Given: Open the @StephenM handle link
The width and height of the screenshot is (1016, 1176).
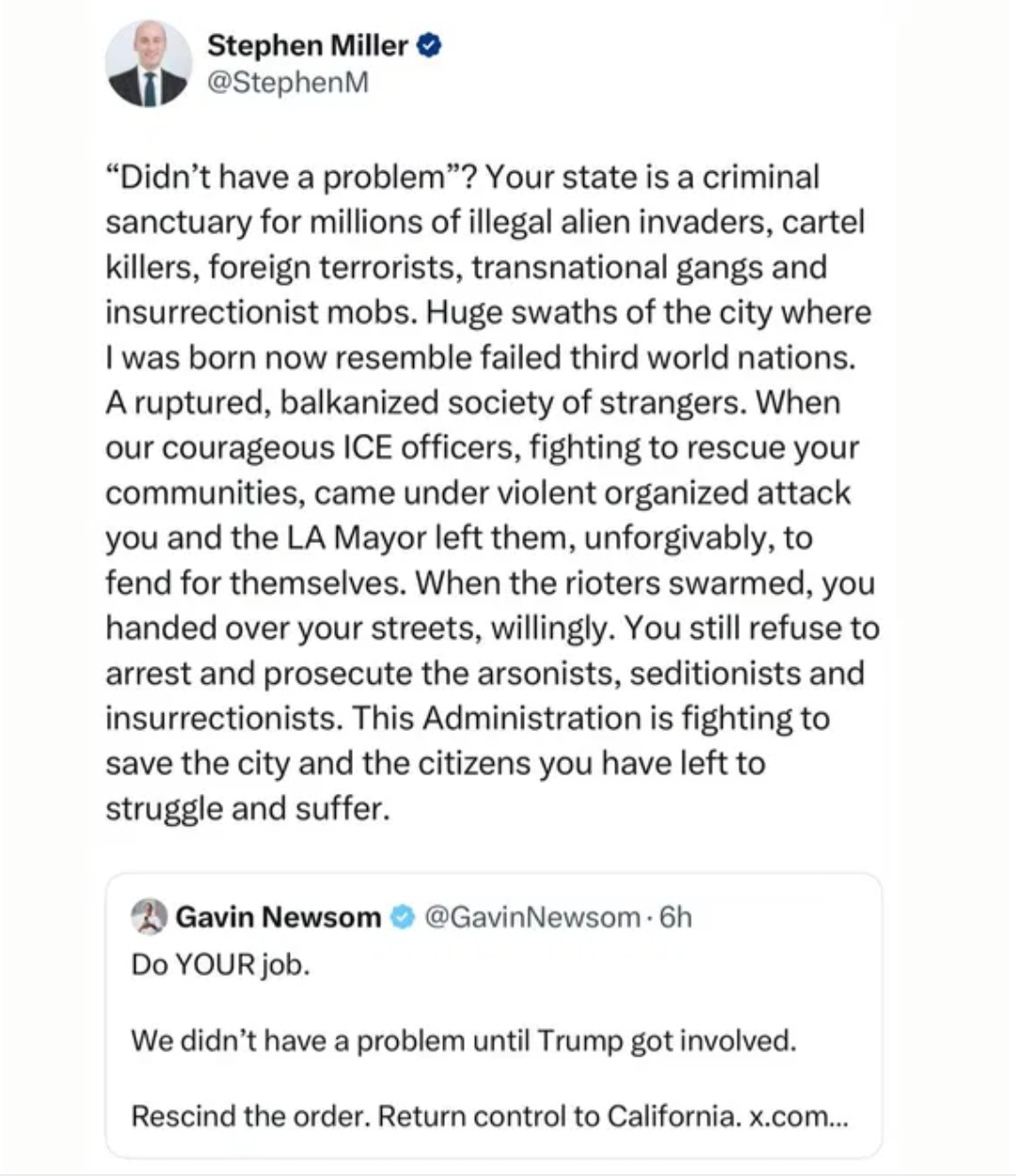Looking at the screenshot, I should [x=287, y=83].
